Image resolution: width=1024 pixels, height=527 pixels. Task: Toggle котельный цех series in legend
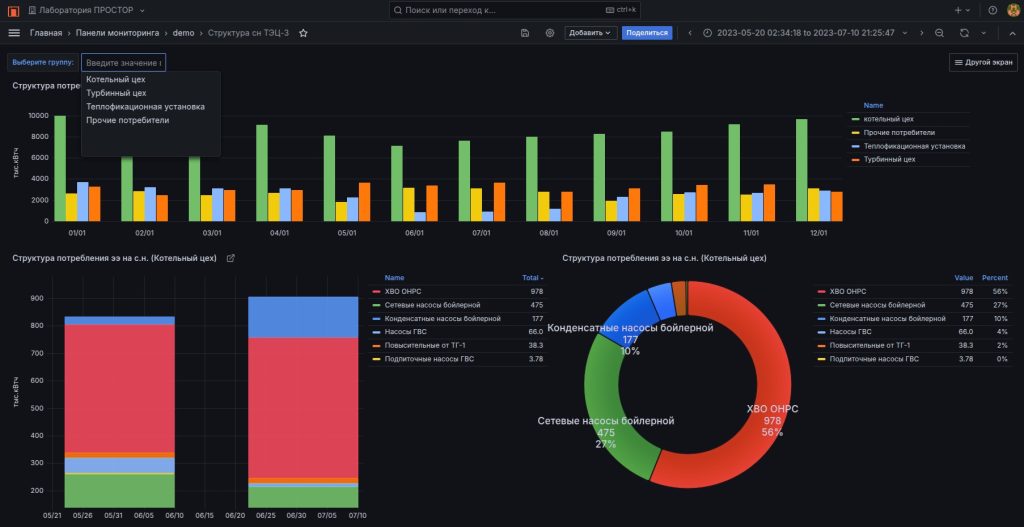tap(888, 120)
